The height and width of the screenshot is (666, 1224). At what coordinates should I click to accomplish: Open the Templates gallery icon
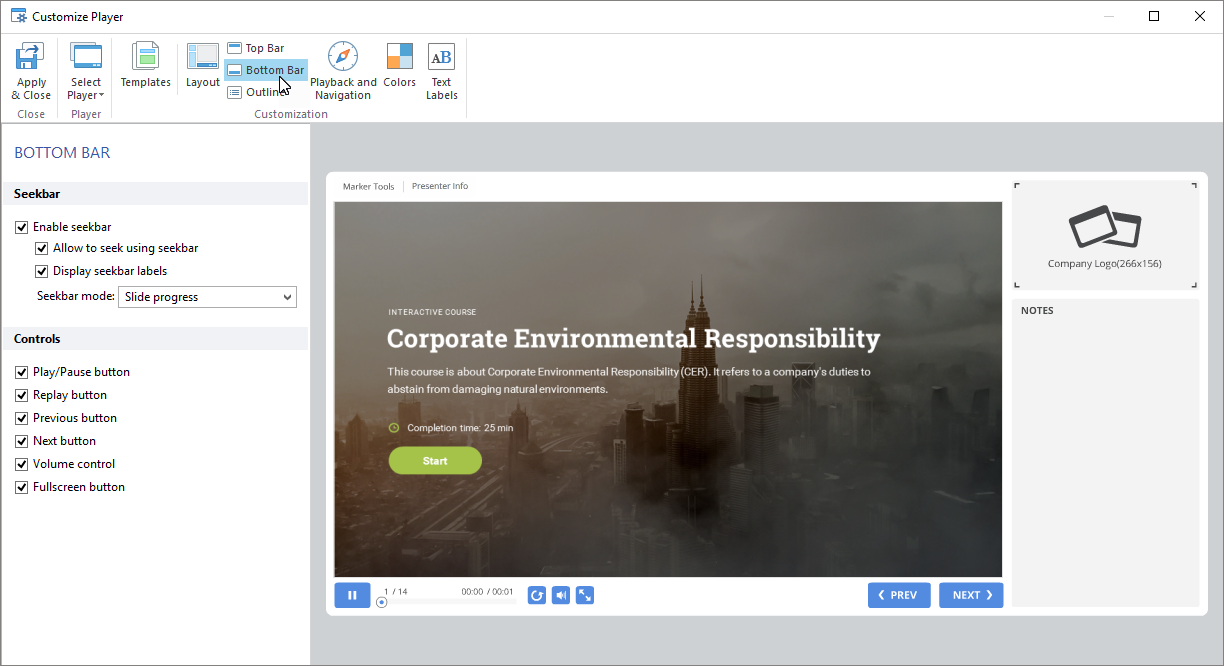(146, 57)
